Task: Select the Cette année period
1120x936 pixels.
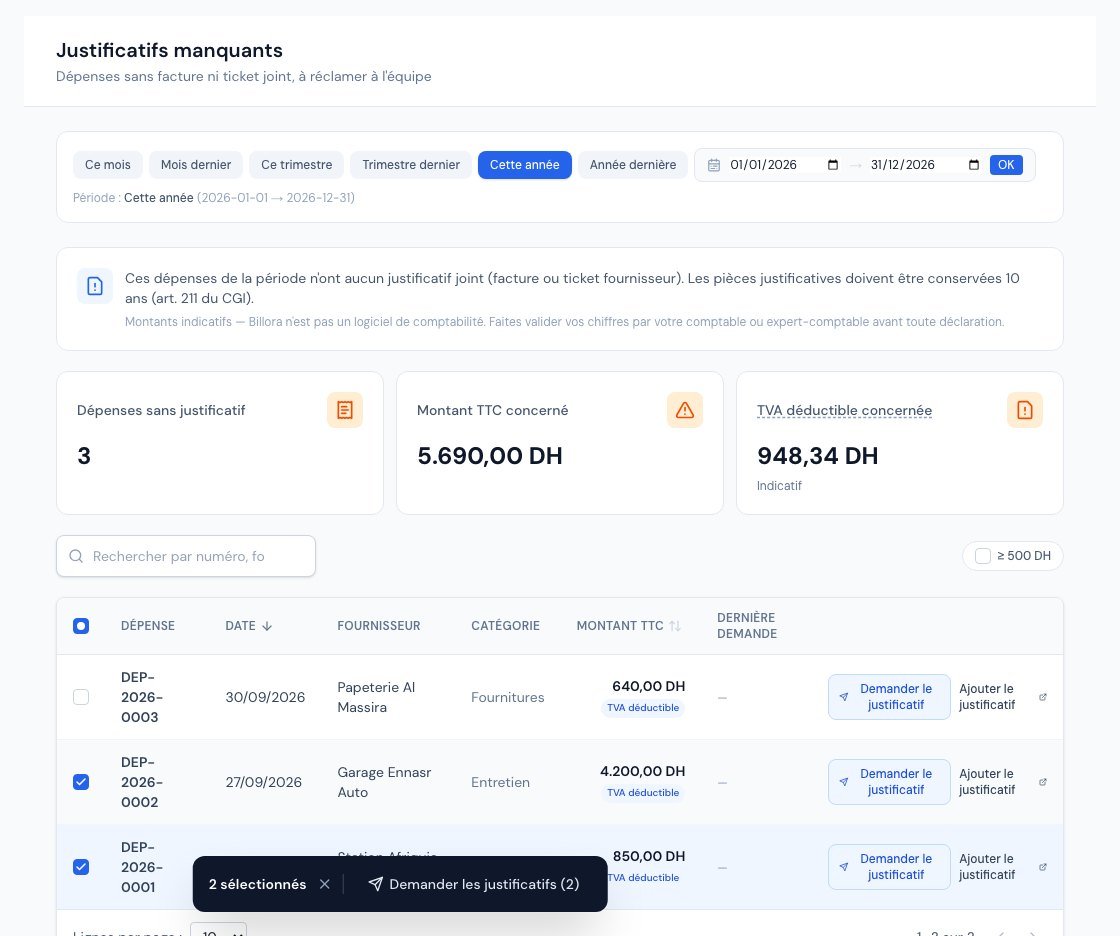Action: click(x=524, y=165)
